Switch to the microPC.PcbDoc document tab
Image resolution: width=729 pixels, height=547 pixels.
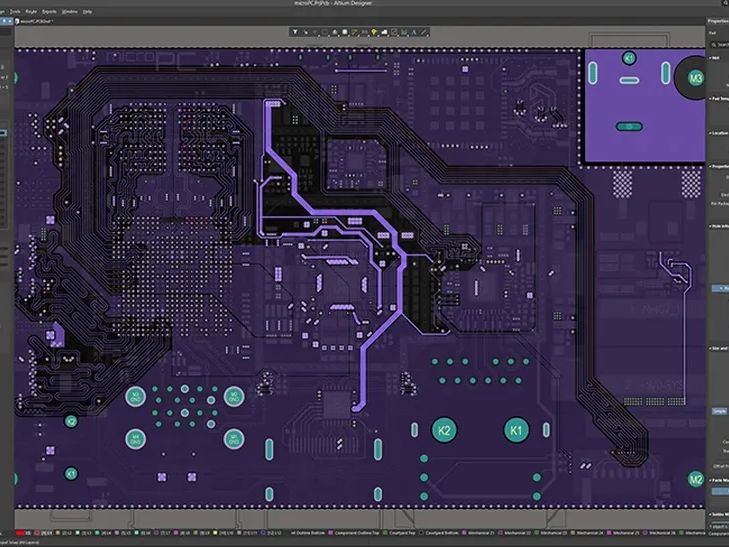click(36, 21)
